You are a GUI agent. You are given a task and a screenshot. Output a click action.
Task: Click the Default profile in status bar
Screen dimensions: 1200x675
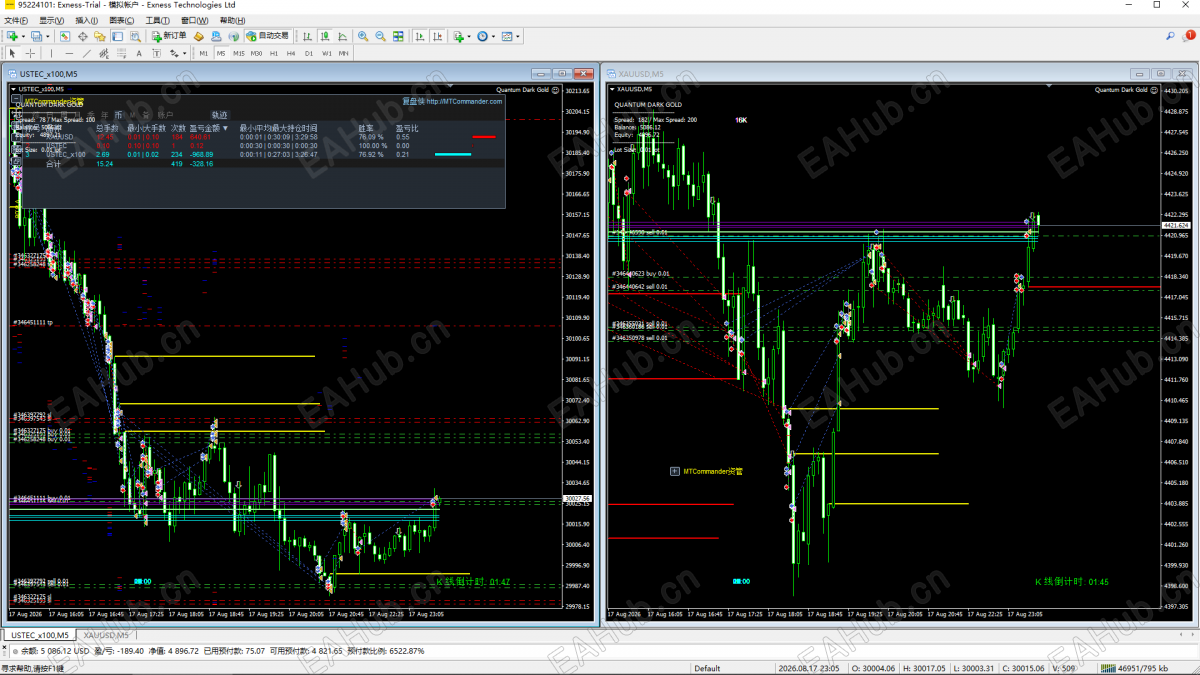(707, 667)
